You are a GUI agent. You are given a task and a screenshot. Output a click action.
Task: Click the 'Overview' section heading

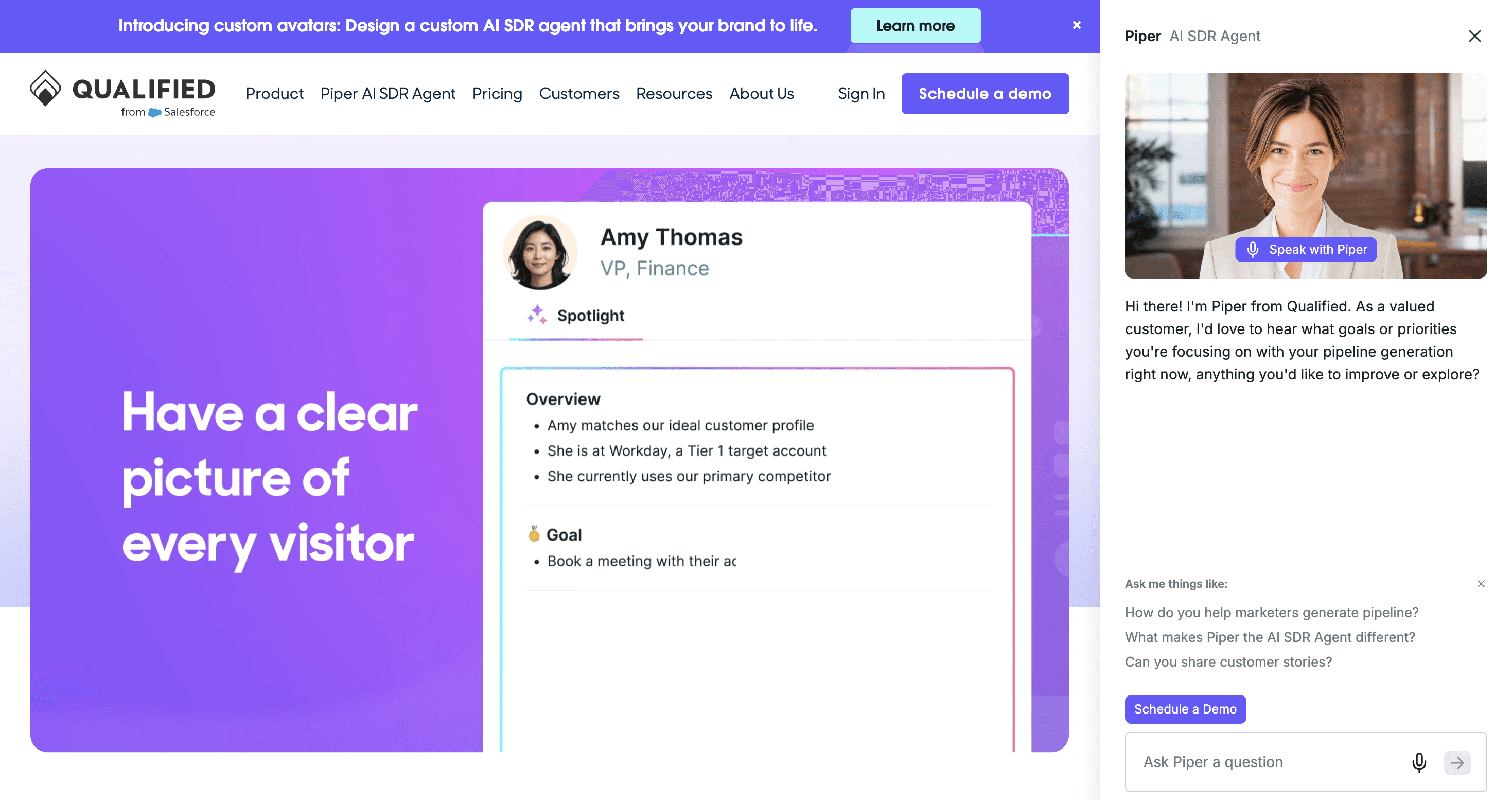point(563,399)
